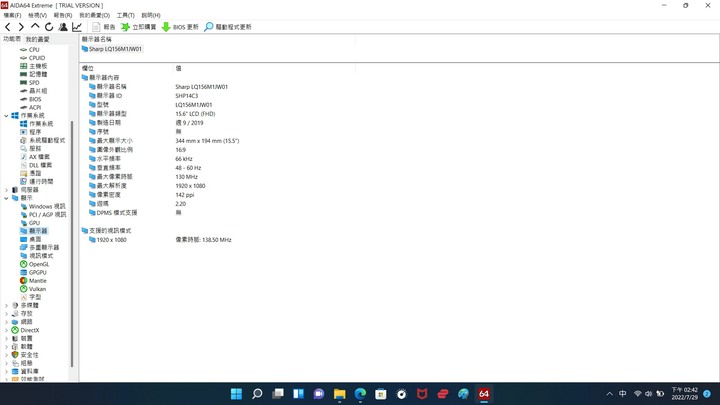Expand the 伺服器 server tree category
Screen dimensions: 720x405
click(x=6, y=190)
